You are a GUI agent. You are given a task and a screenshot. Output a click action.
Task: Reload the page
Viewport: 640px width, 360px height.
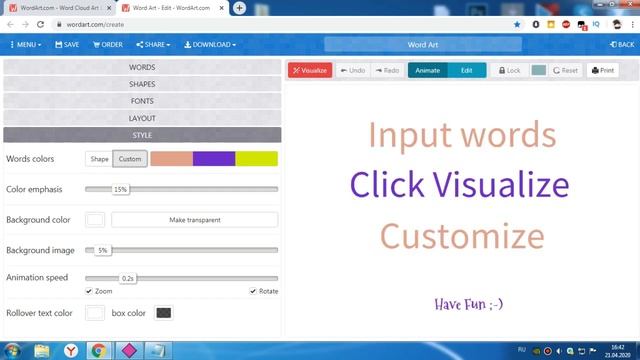click(40, 24)
